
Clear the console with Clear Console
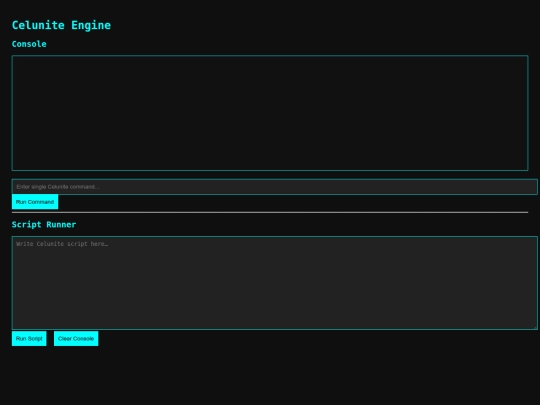coord(76,339)
